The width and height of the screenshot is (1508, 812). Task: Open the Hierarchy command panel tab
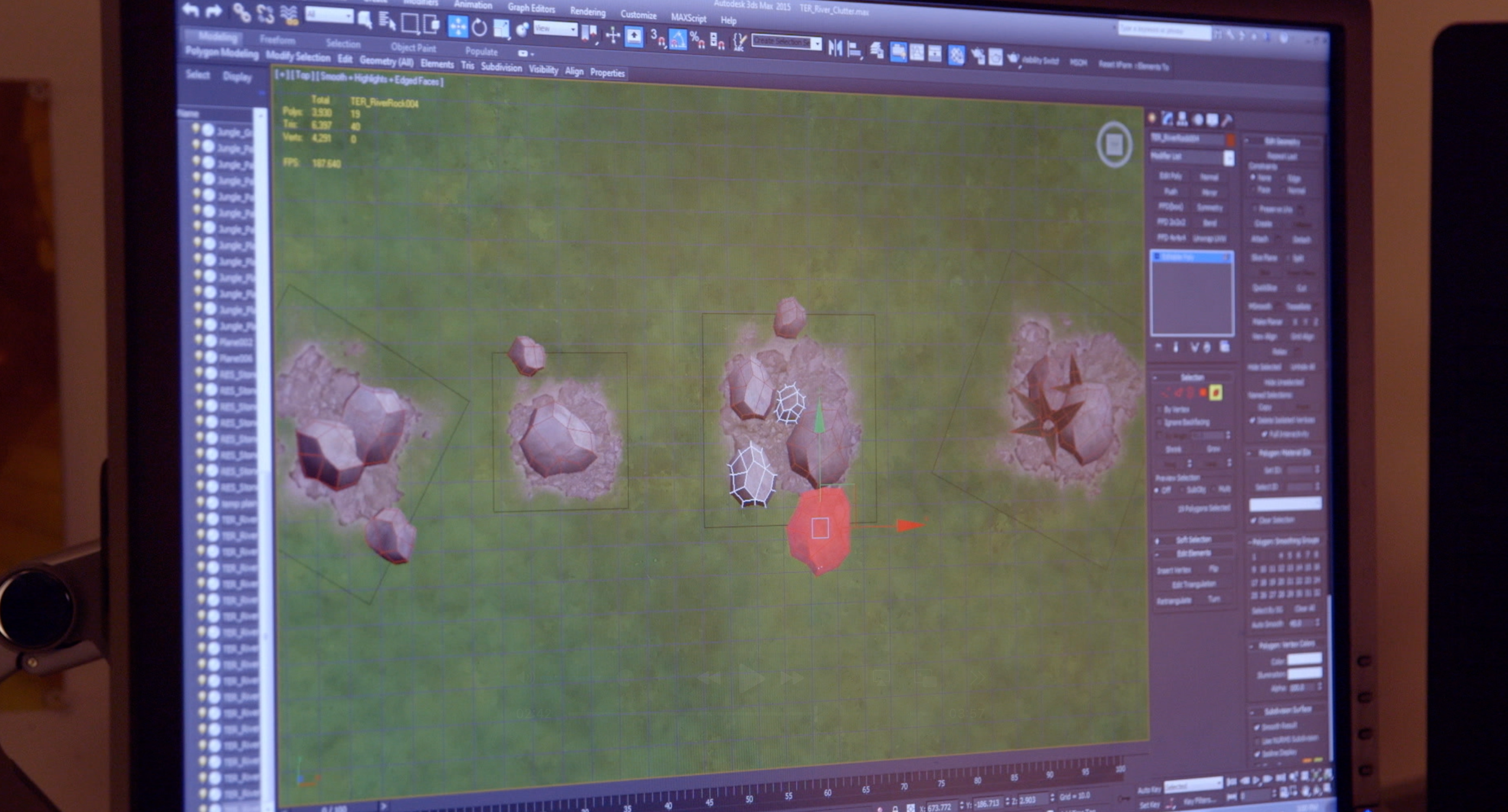(1182, 119)
